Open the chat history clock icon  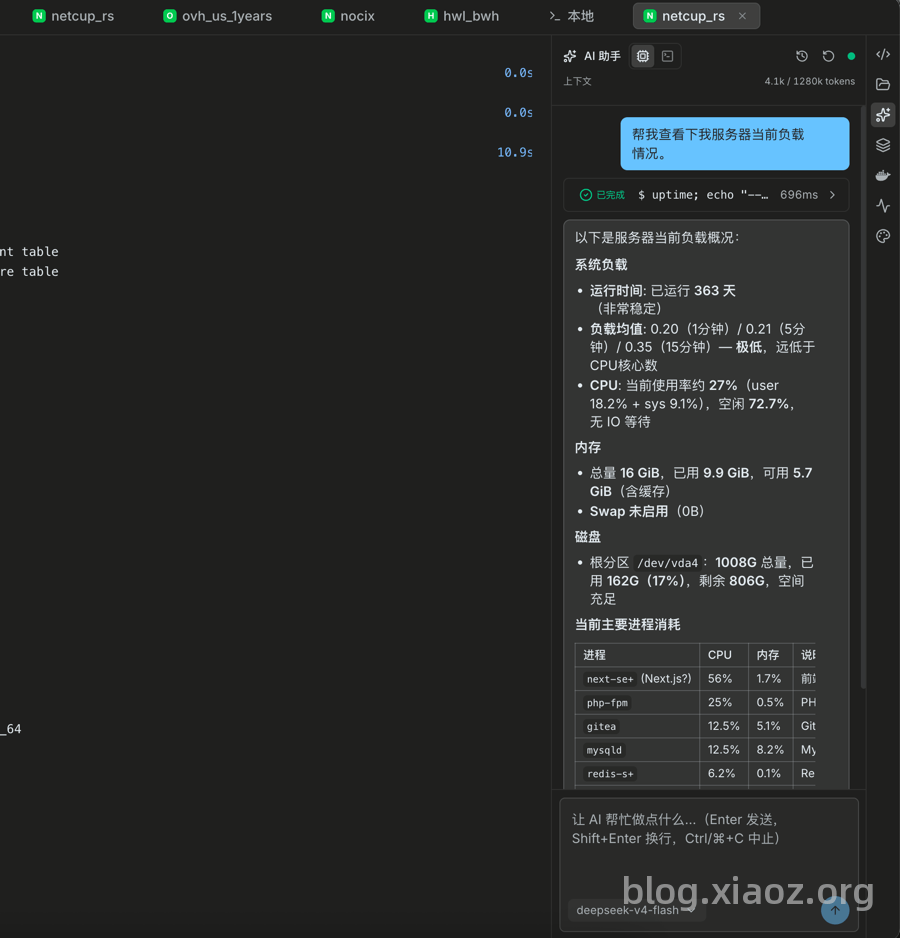[802, 56]
